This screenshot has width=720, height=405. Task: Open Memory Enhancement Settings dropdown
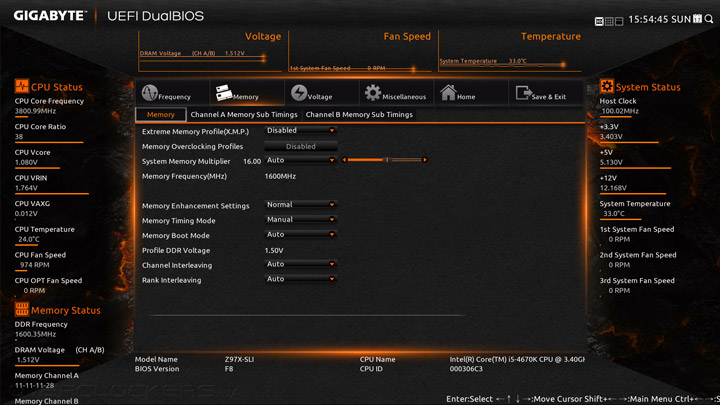coord(301,205)
